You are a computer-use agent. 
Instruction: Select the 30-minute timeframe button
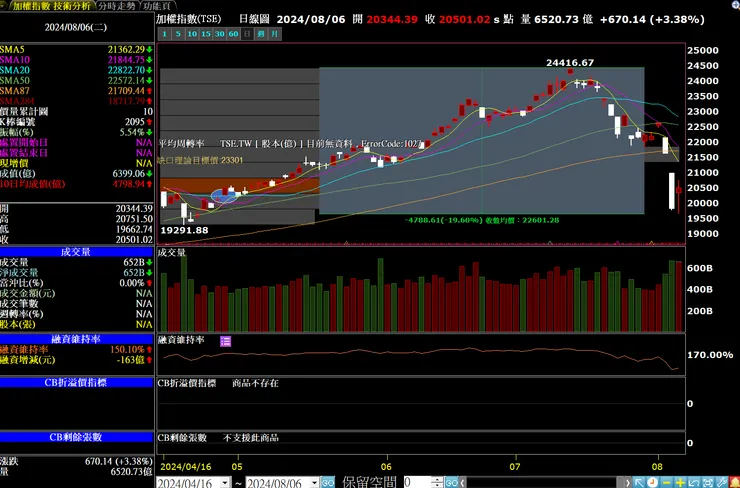click(x=219, y=34)
